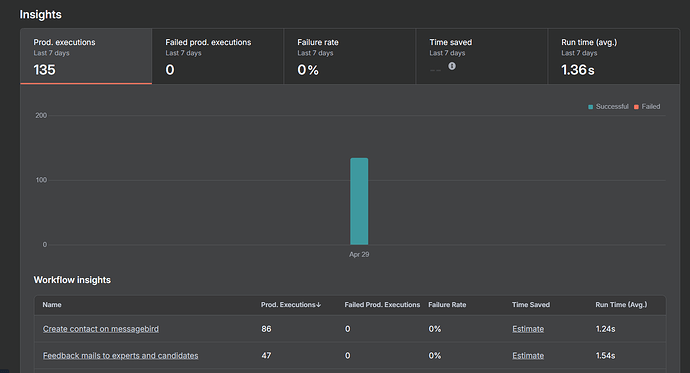Select the Prod. executions tab

86,56
